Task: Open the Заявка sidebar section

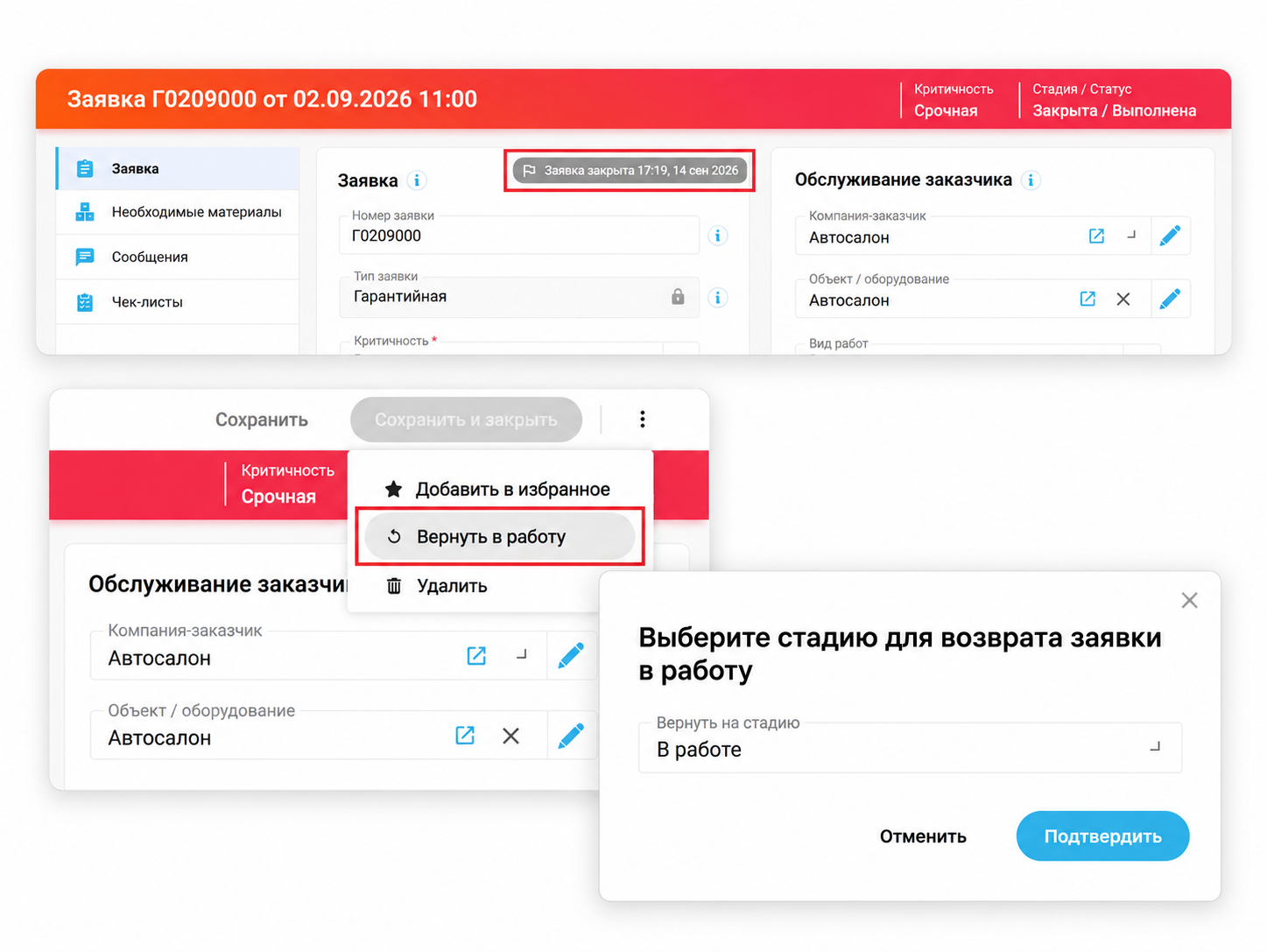Action: click(x=178, y=168)
